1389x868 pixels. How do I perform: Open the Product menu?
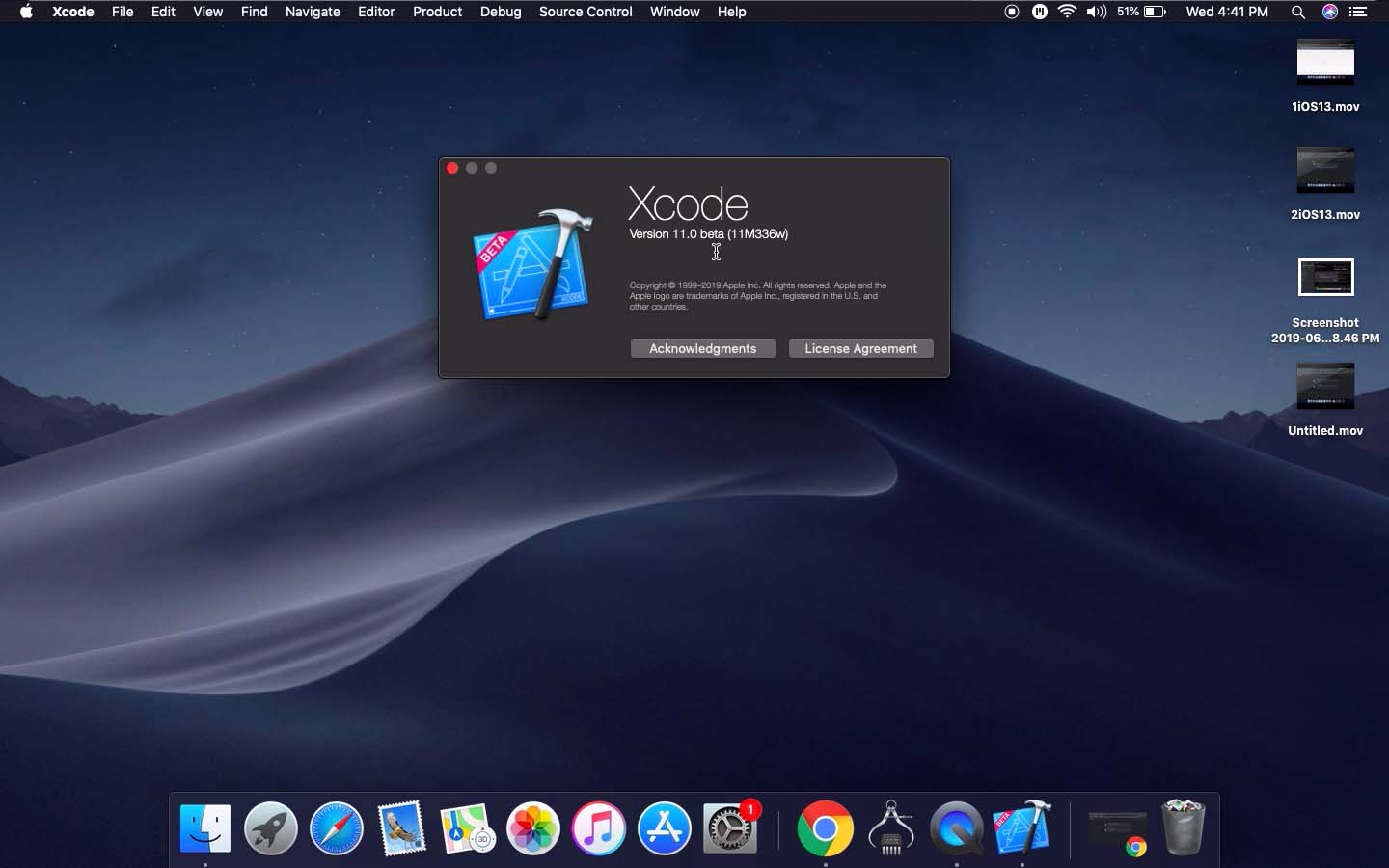point(437,12)
